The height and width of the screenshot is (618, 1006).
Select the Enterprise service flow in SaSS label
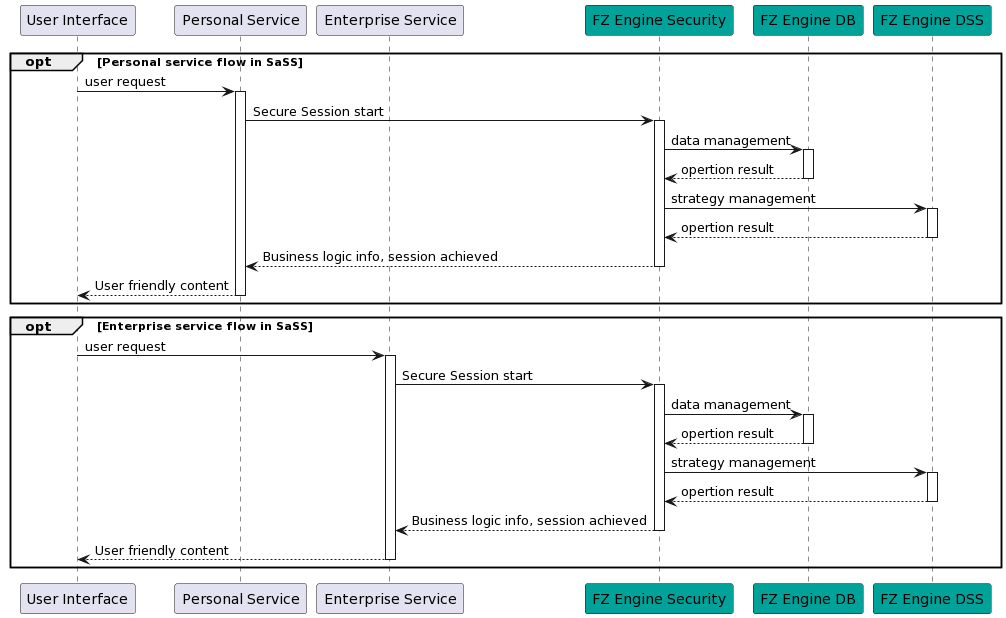point(204,326)
